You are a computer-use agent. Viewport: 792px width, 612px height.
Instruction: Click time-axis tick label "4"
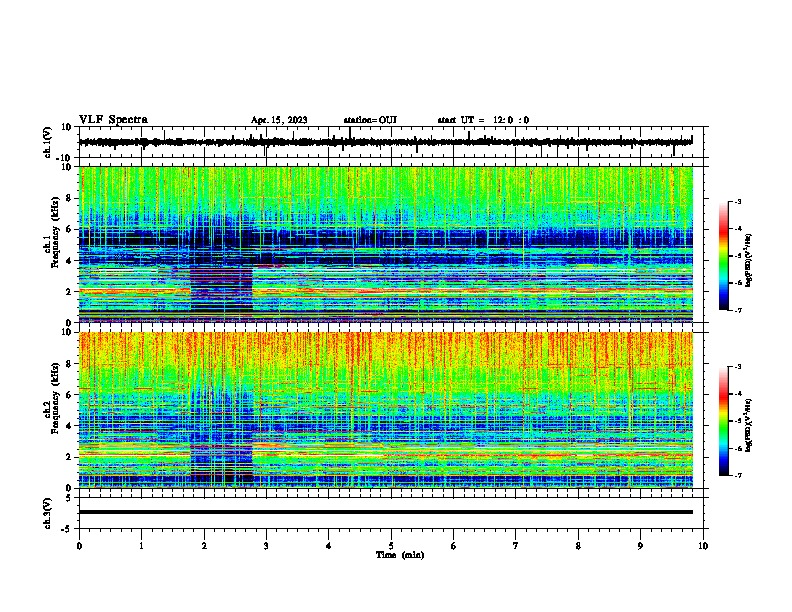tap(329, 546)
